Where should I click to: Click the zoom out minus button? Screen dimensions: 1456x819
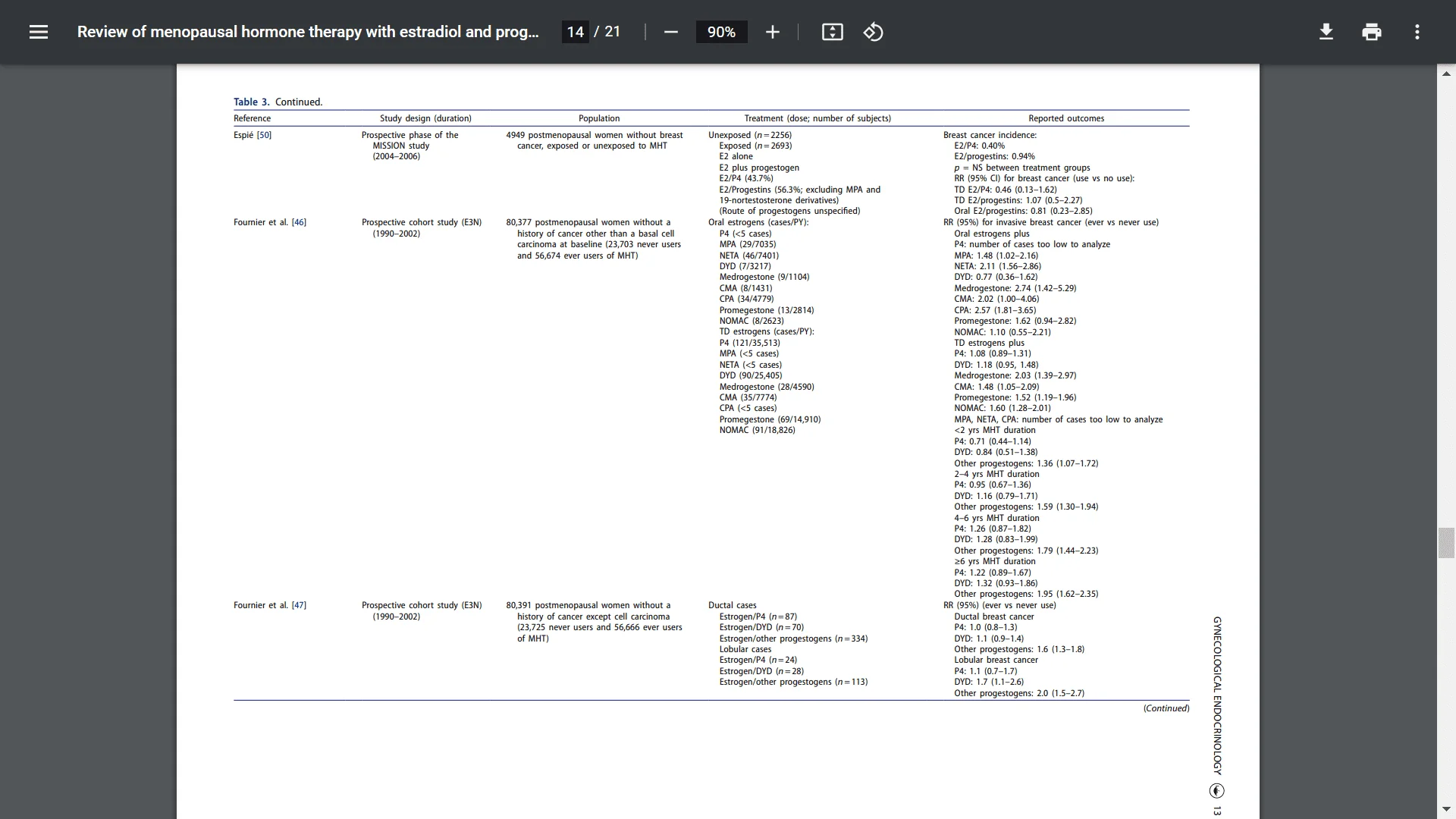670,32
